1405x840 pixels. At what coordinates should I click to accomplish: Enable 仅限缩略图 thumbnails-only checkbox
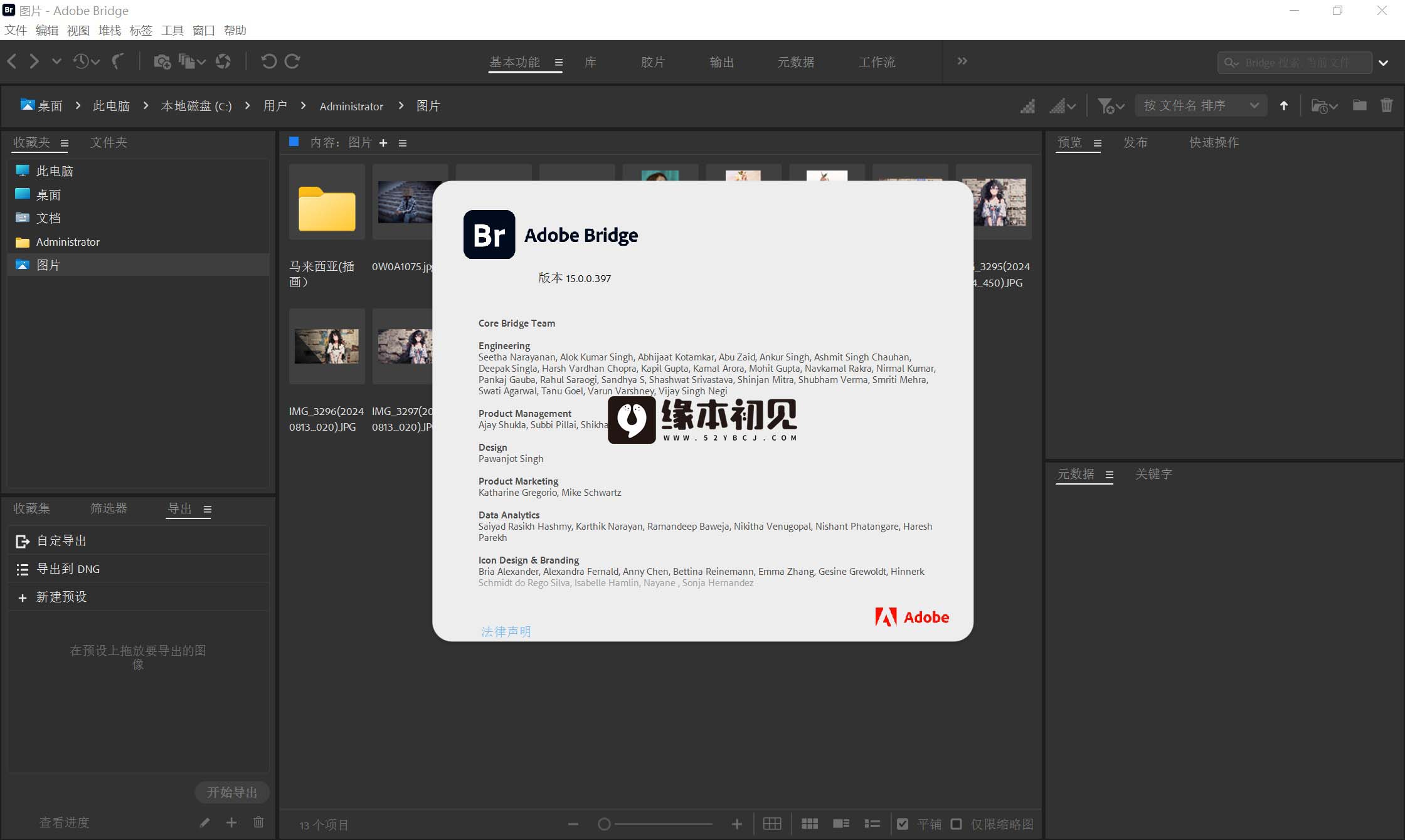coord(956,824)
